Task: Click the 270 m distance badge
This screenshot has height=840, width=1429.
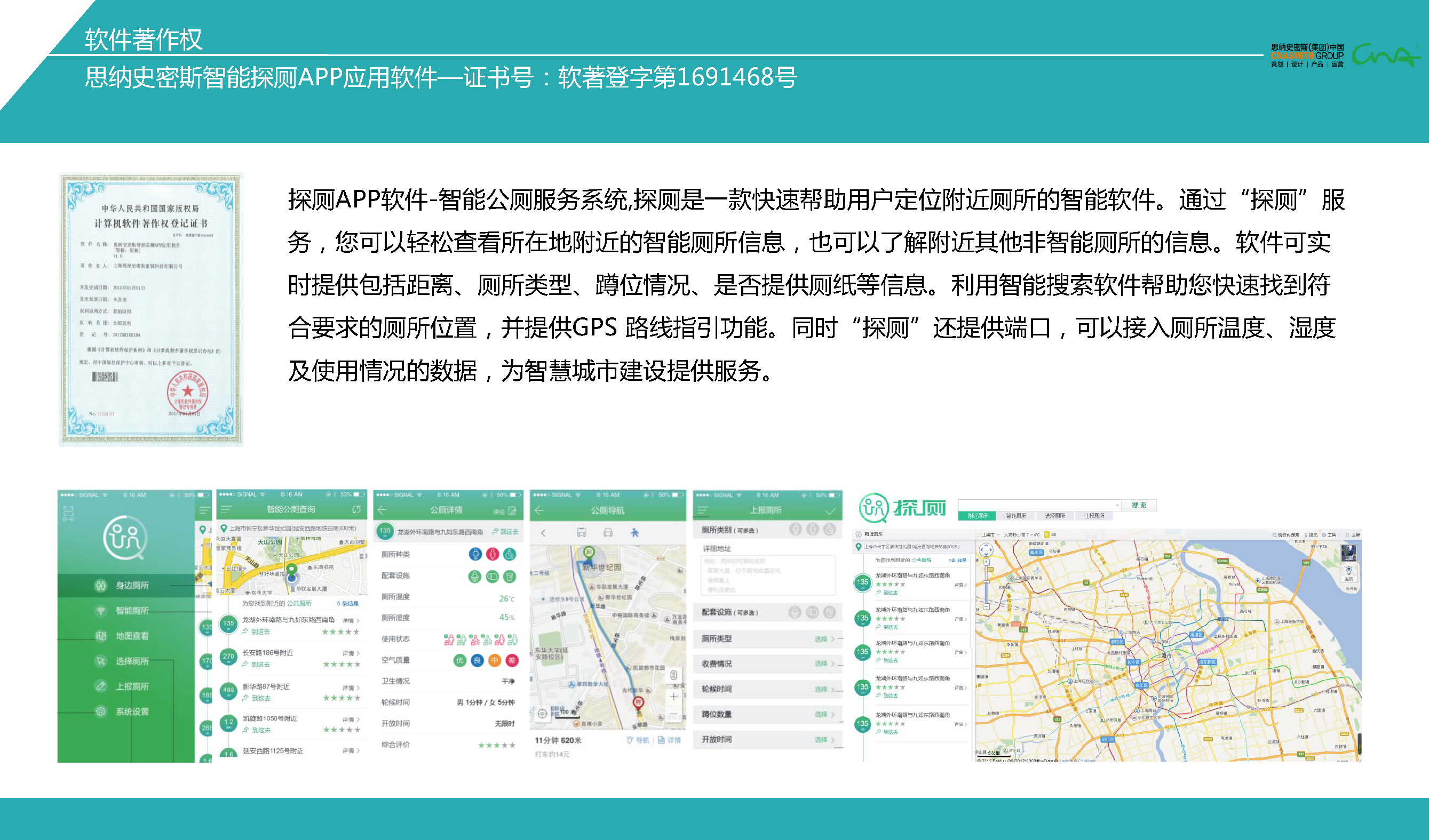Action: tap(228, 658)
